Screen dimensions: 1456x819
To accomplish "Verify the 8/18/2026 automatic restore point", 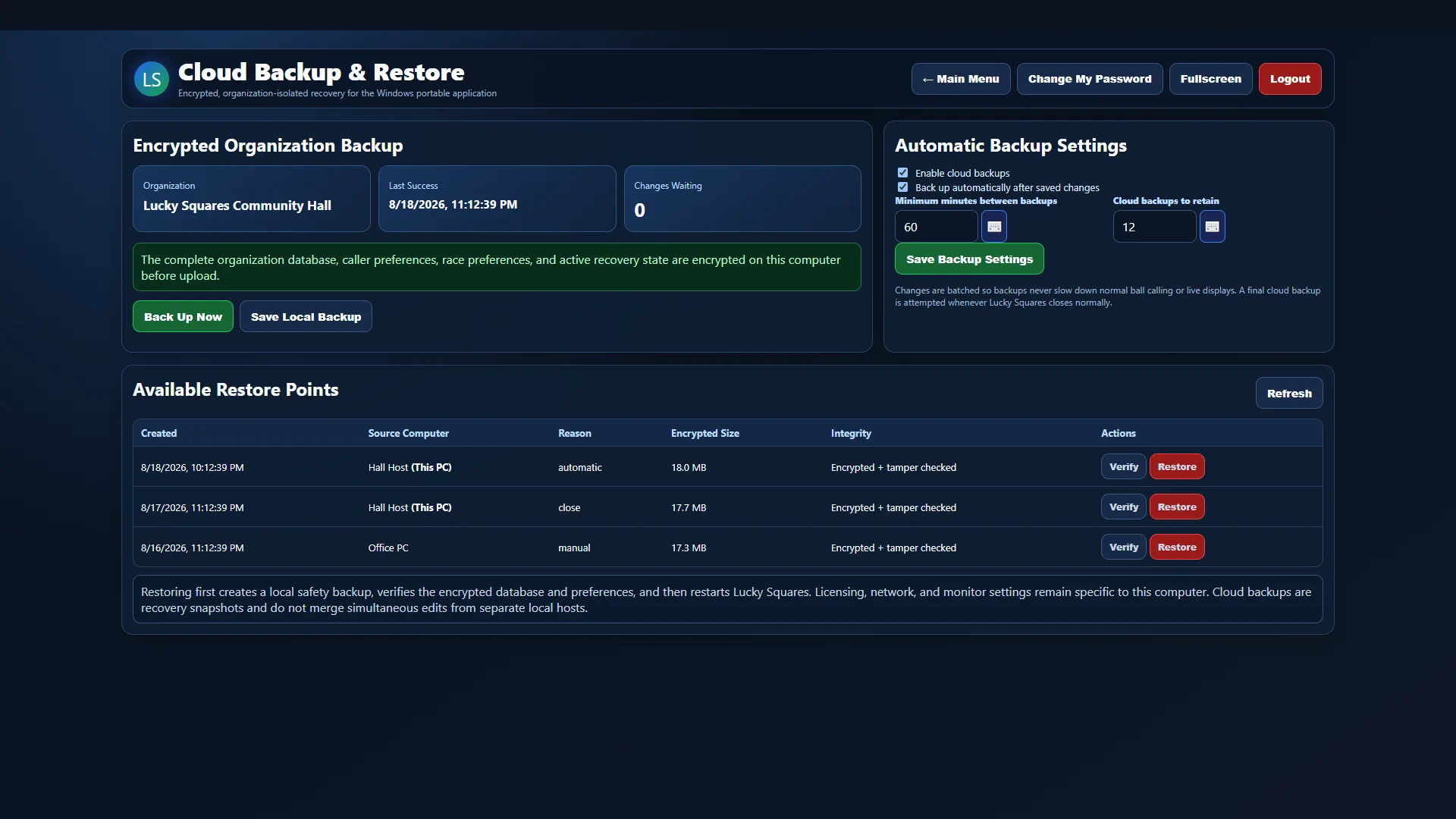I will (x=1124, y=466).
